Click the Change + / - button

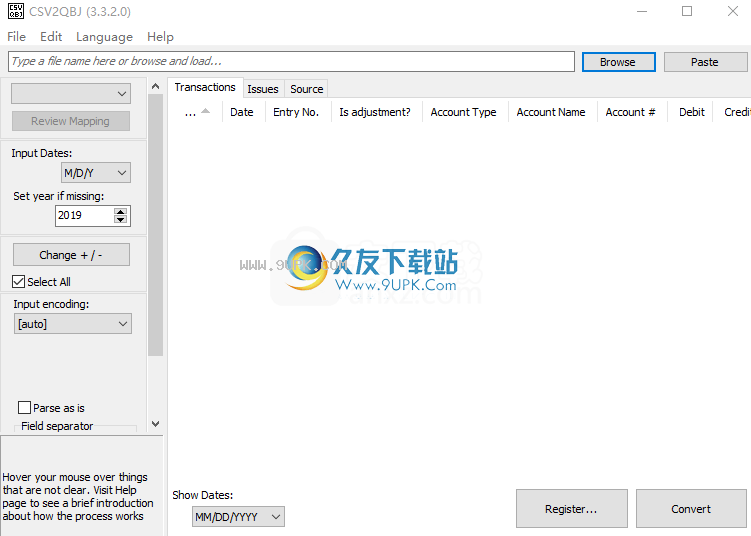71,255
